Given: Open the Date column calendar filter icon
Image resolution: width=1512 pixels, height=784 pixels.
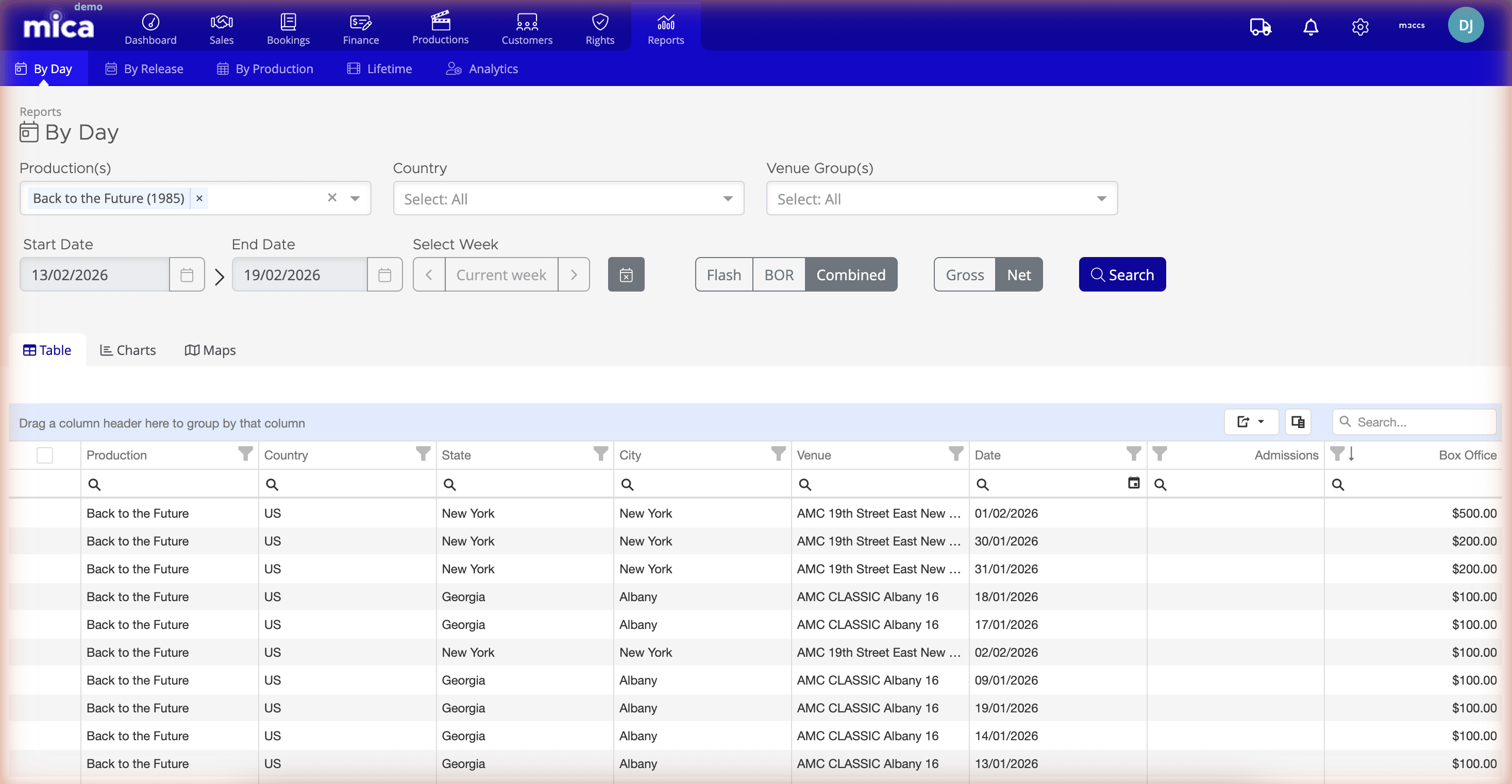Looking at the screenshot, I should (x=1134, y=483).
